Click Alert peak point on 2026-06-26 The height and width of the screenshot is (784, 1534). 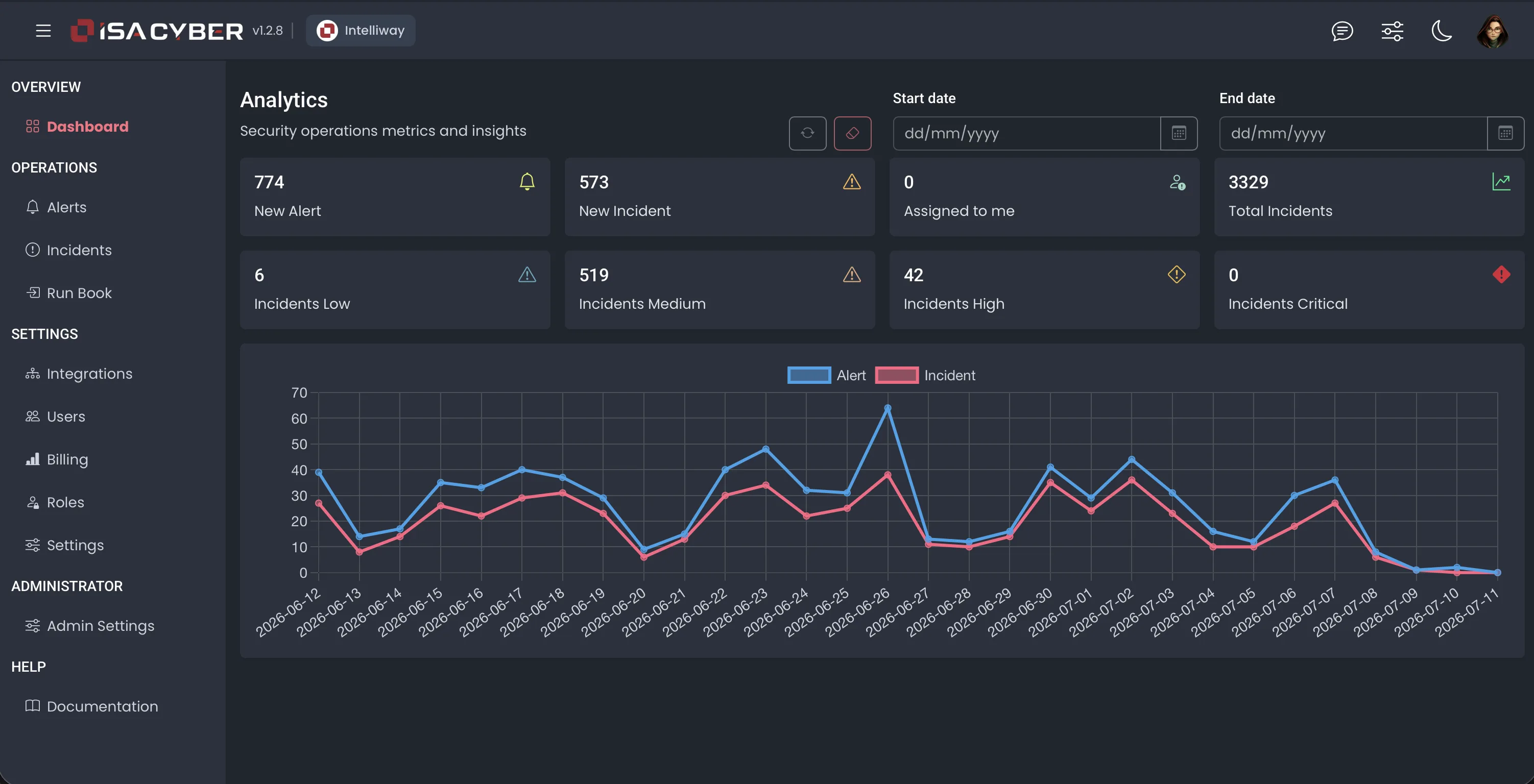coord(888,408)
